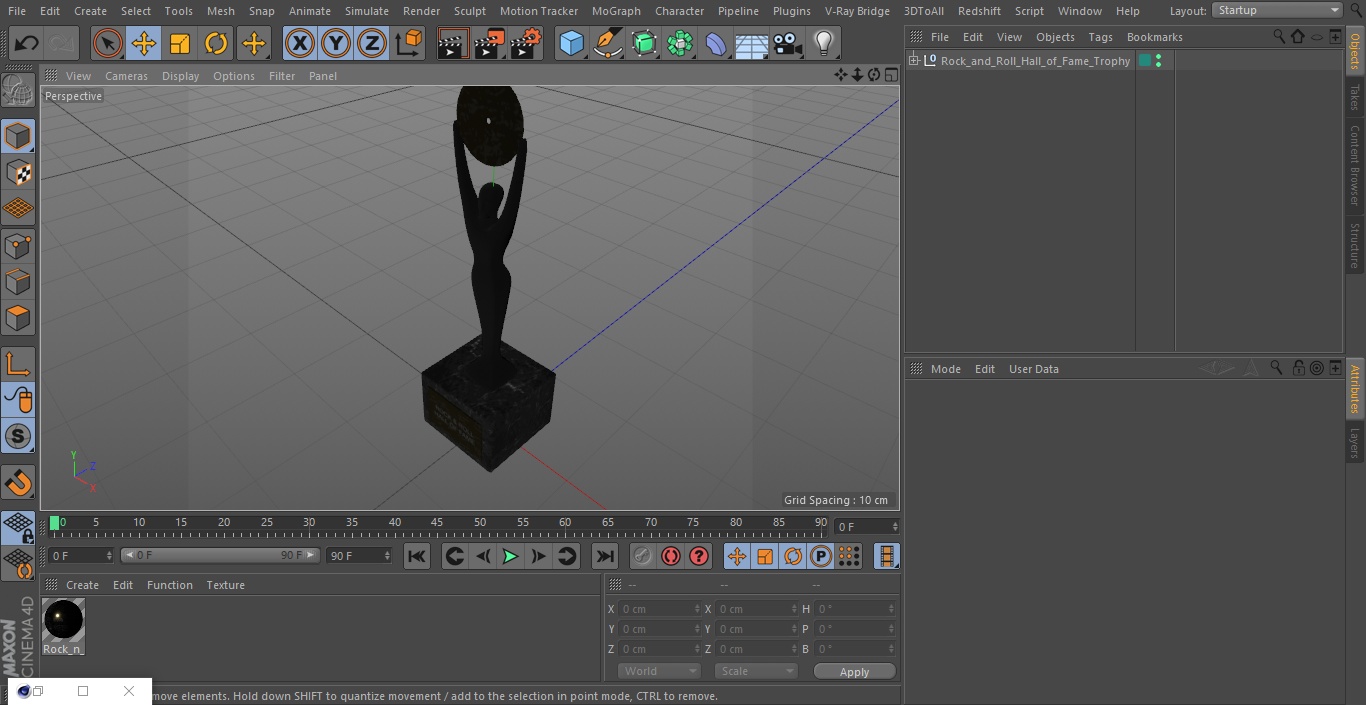The height and width of the screenshot is (705, 1366).
Task: Enable Polygons mode
Action: click(18, 318)
